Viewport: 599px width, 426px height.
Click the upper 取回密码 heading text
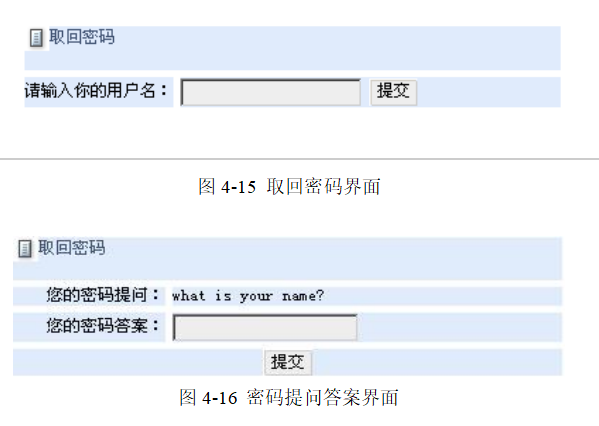click(82, 37)
